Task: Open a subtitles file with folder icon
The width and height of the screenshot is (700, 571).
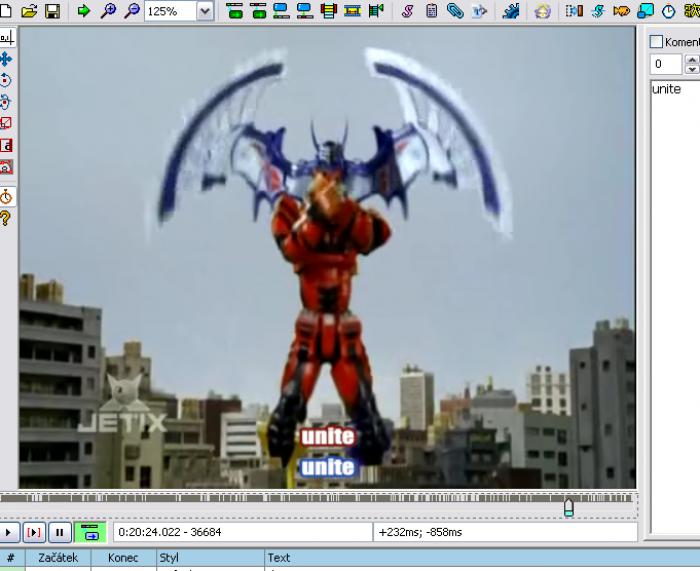Action: pyautogui.click(x=29, y=10)
